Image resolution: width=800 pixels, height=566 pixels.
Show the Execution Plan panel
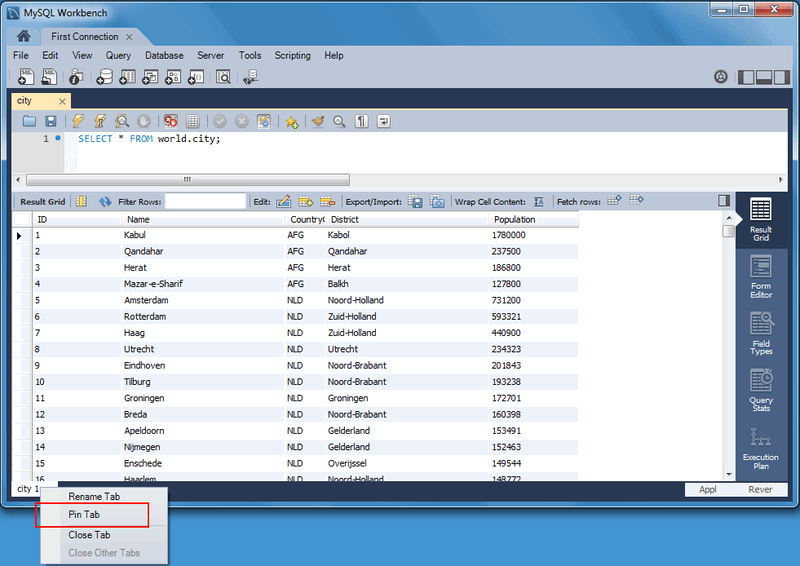point(760,446)
